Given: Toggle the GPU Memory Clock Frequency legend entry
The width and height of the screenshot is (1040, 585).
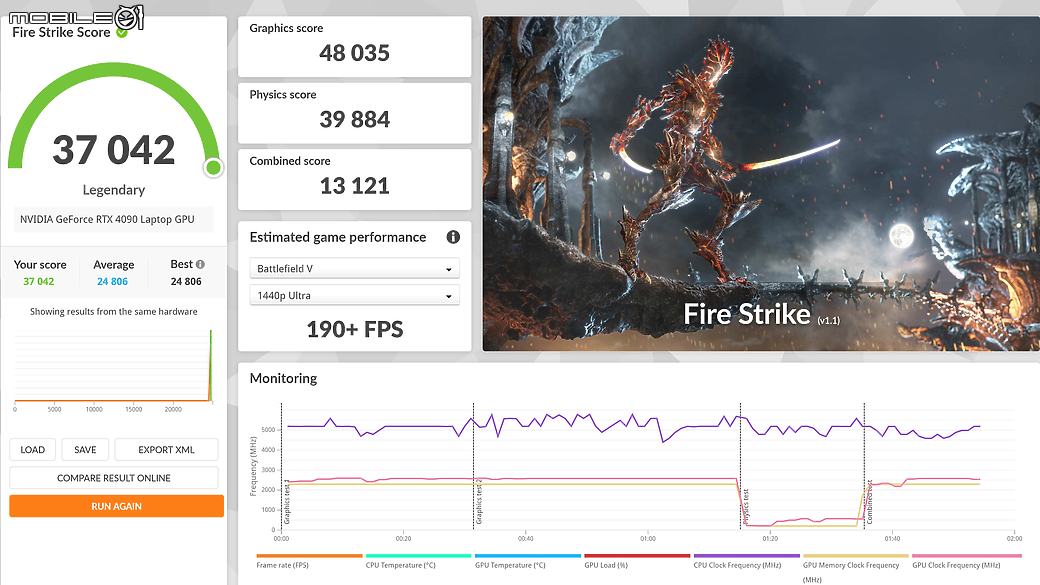Looking at the screenshot, I should pos(856,568).
